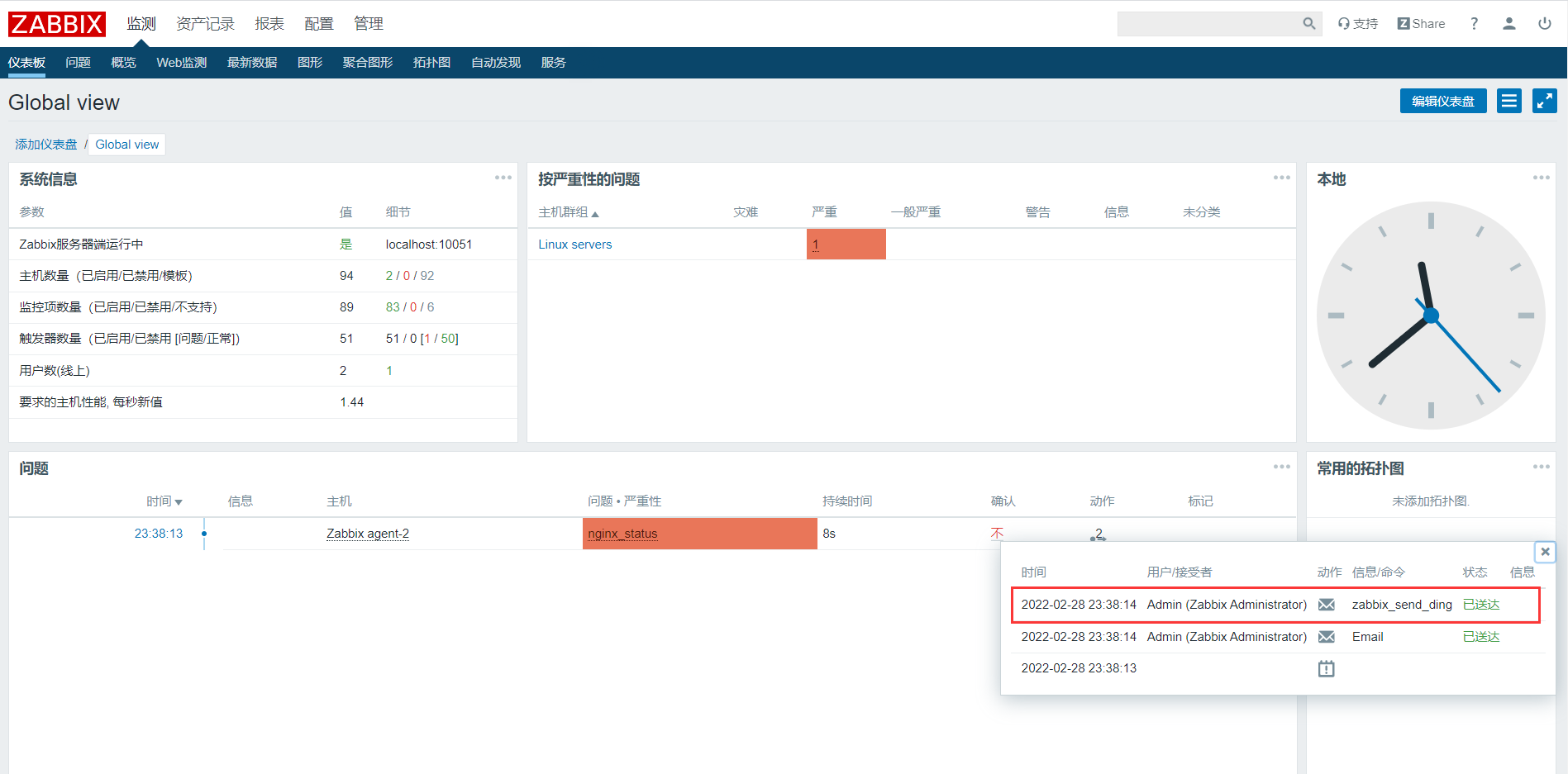
Task: Click the 51 / 0 [1 / 50] triggers detail
Action: point(422,339)
